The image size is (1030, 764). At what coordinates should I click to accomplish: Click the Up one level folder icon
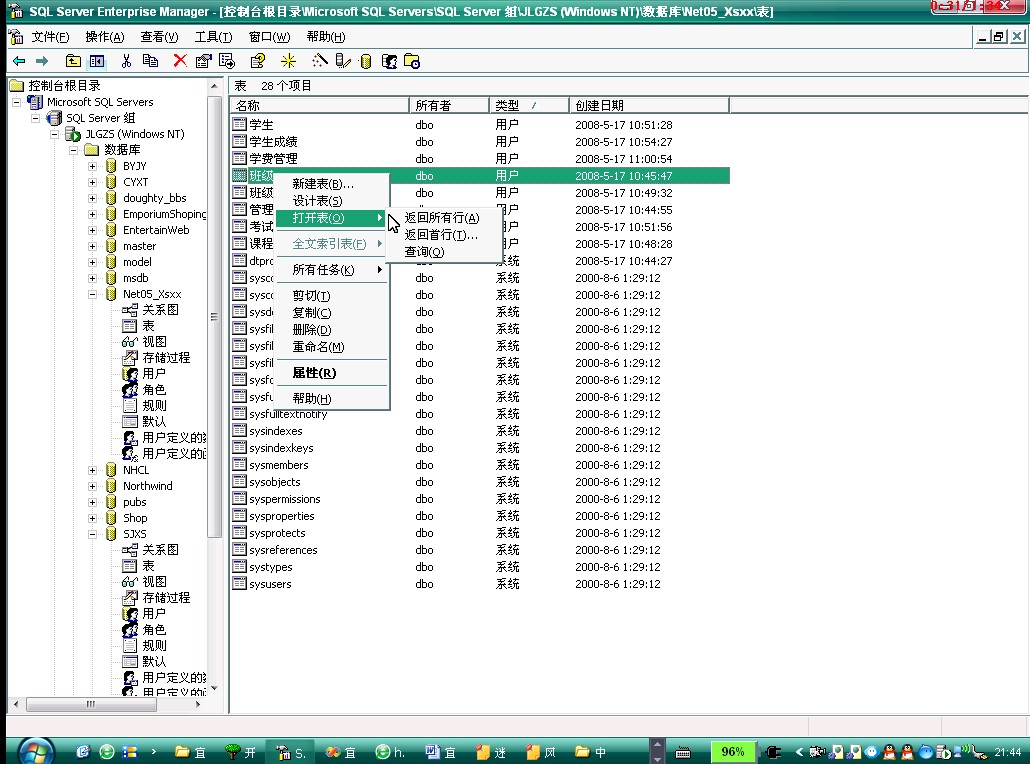coord(73,61)
